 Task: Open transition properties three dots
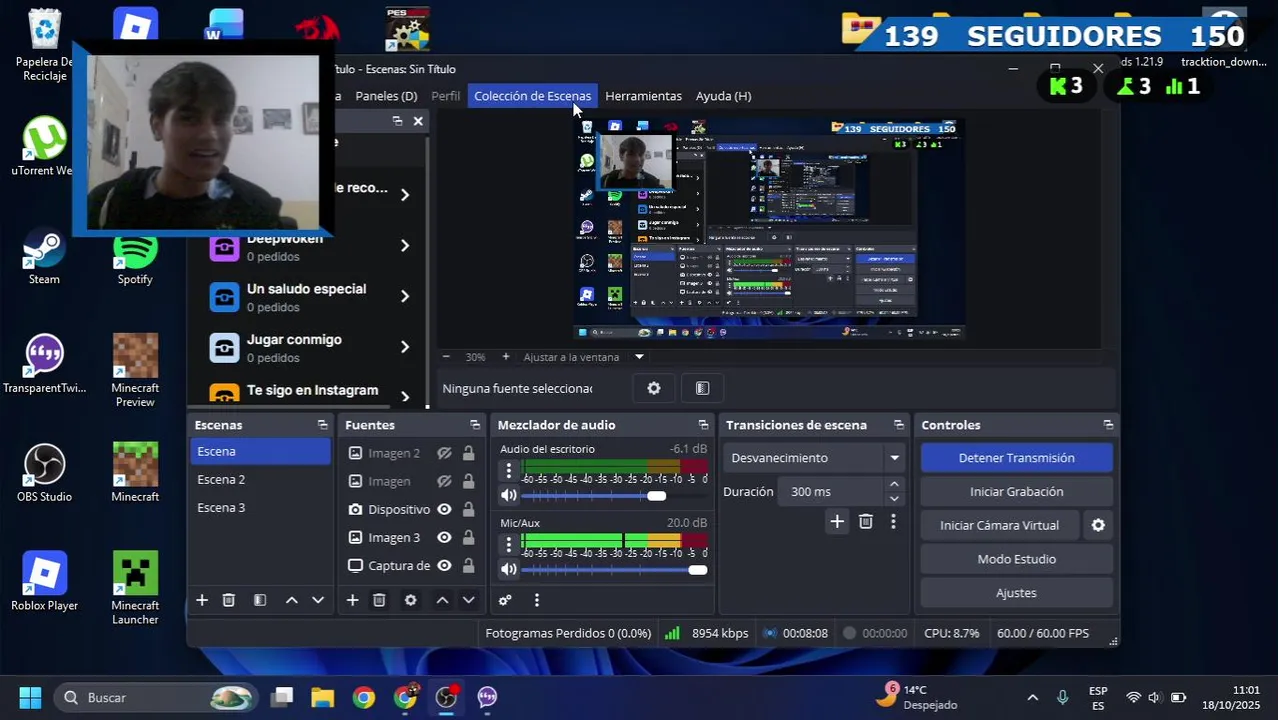[x=893, y=521]
